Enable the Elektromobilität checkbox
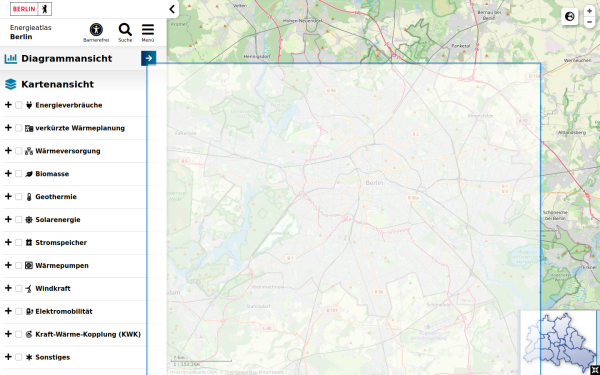Screen dimensions: 600x375 [x=18, y=311]
